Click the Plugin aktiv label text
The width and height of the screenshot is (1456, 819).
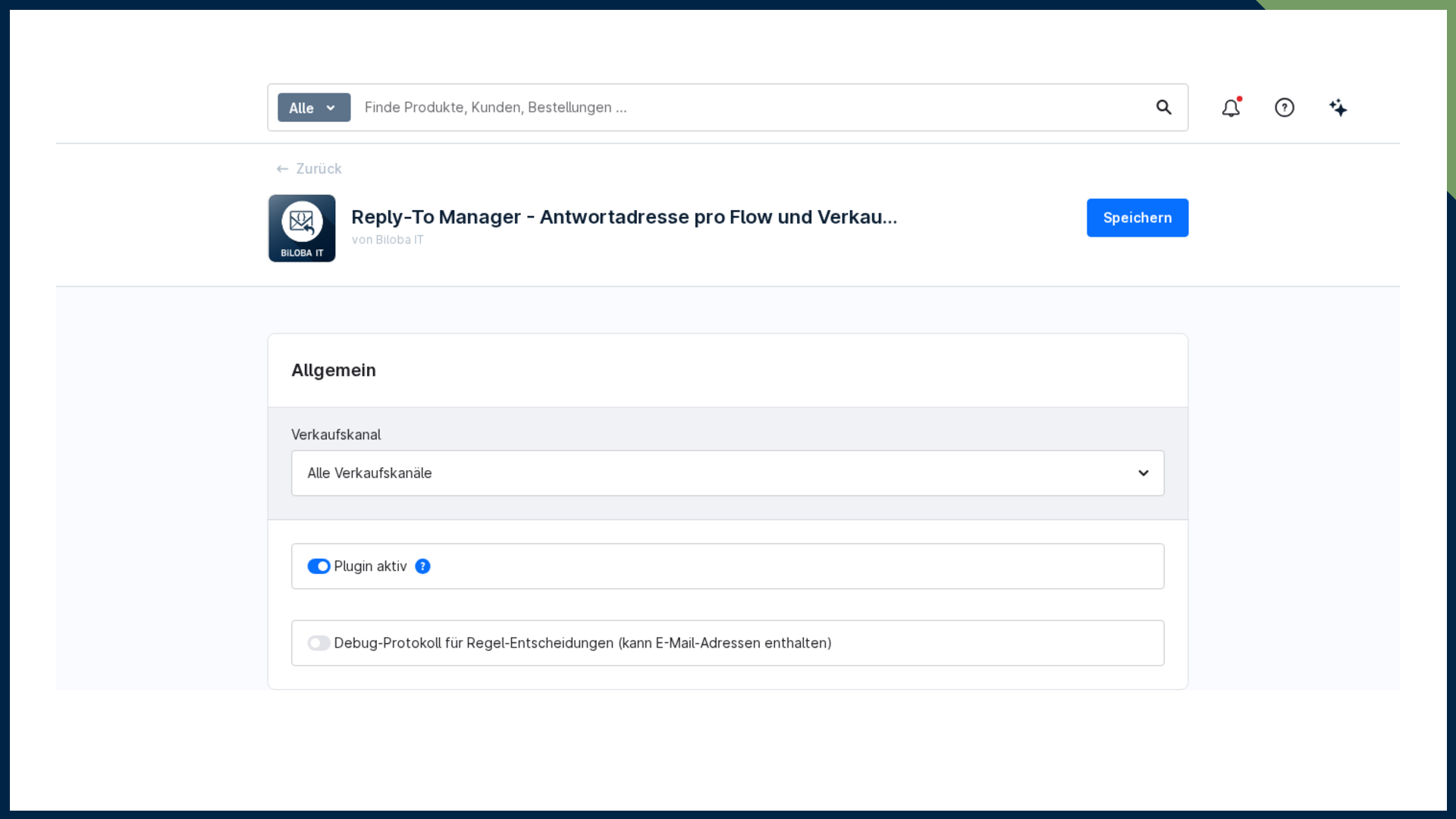(370, 566)
